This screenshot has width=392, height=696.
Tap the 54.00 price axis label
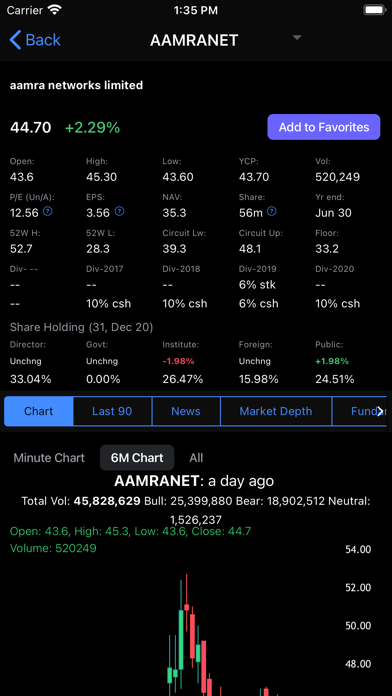click(358, 550)
